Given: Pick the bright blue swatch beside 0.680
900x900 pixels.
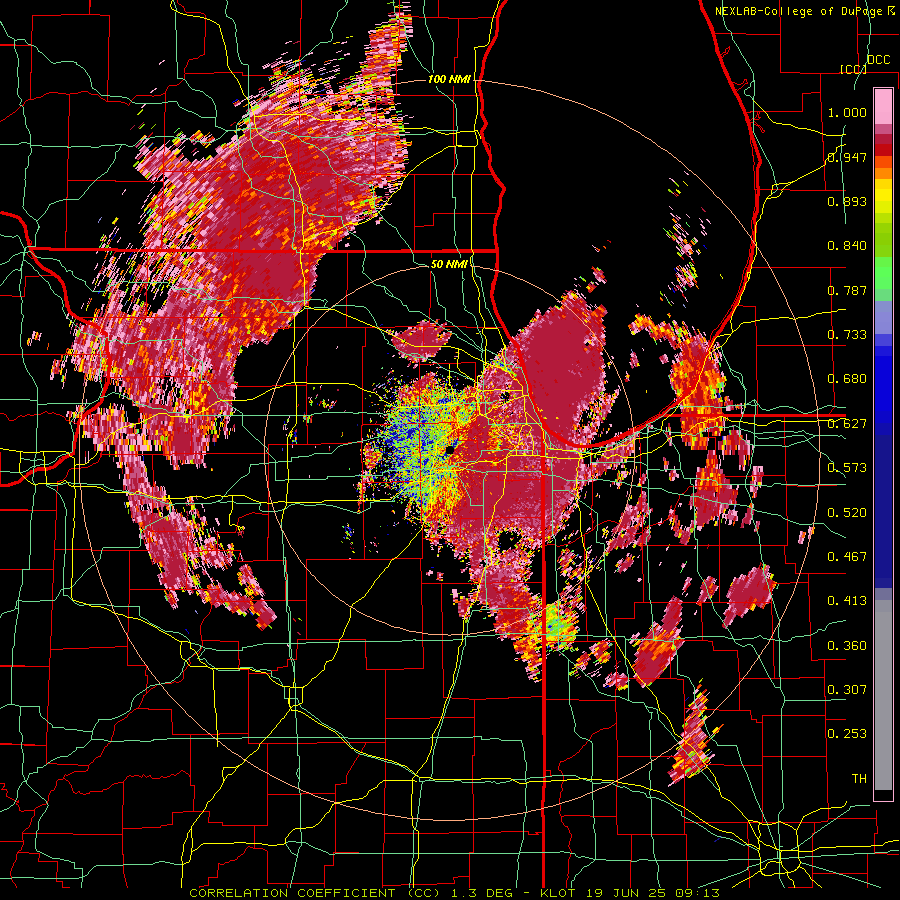Looking at the screenshot, I should (883, 382).
